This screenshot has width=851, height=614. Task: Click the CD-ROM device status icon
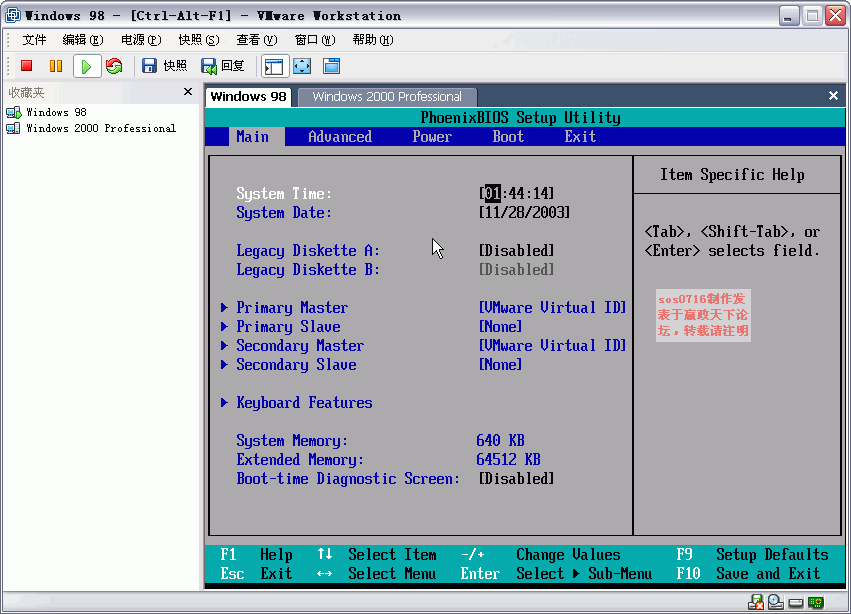(776, 602)
